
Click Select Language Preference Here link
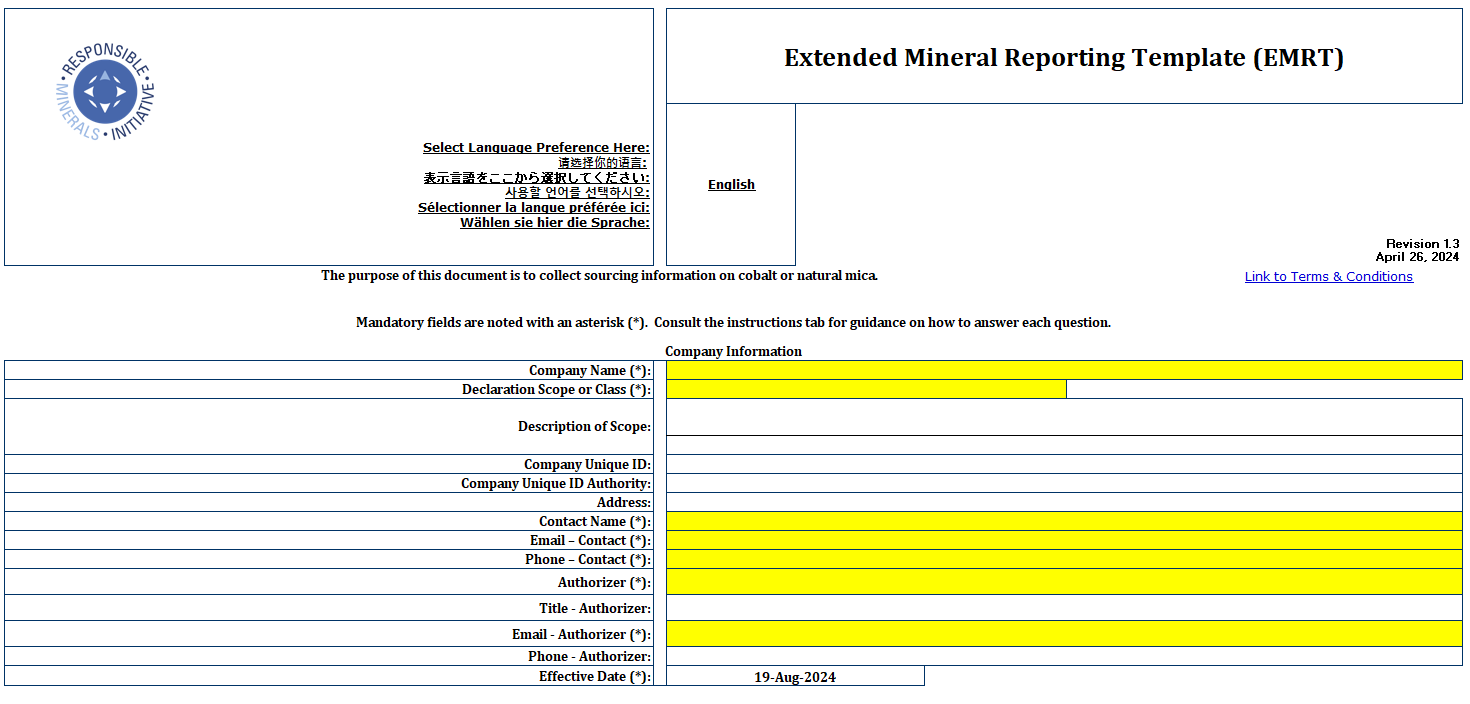point(536,147)
